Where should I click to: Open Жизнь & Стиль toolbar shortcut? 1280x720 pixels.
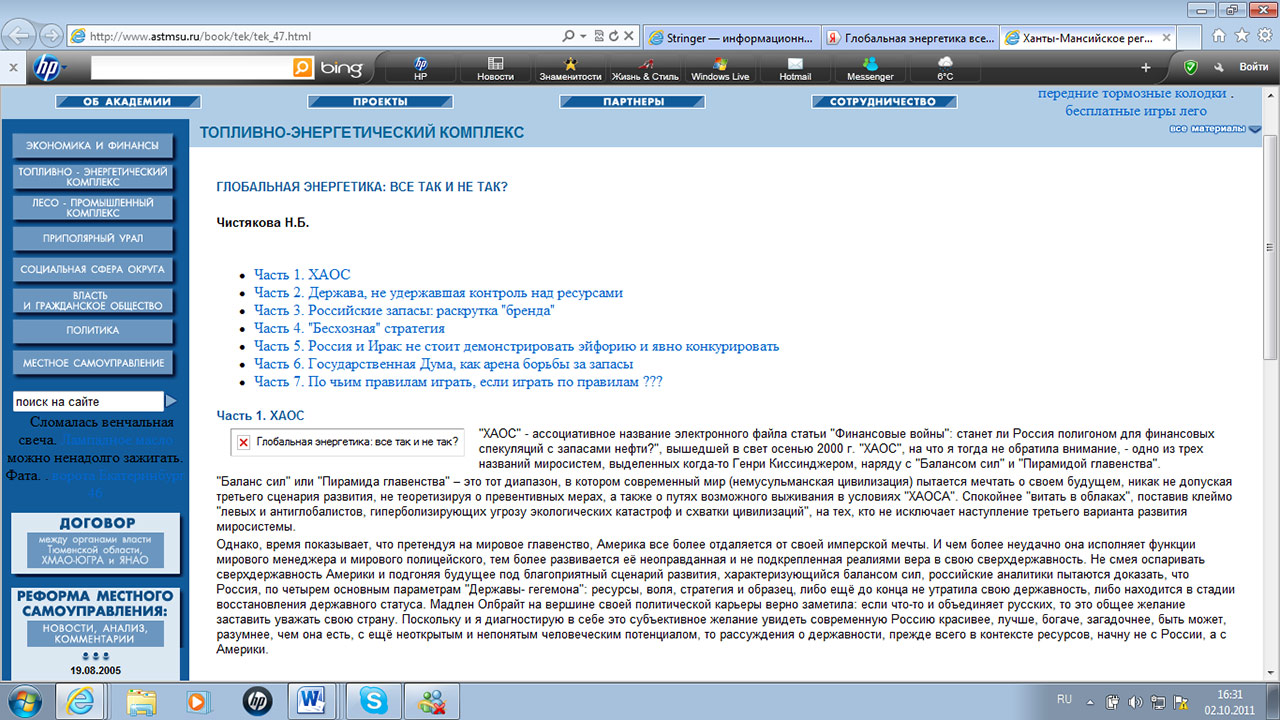[x=645, y=68]
